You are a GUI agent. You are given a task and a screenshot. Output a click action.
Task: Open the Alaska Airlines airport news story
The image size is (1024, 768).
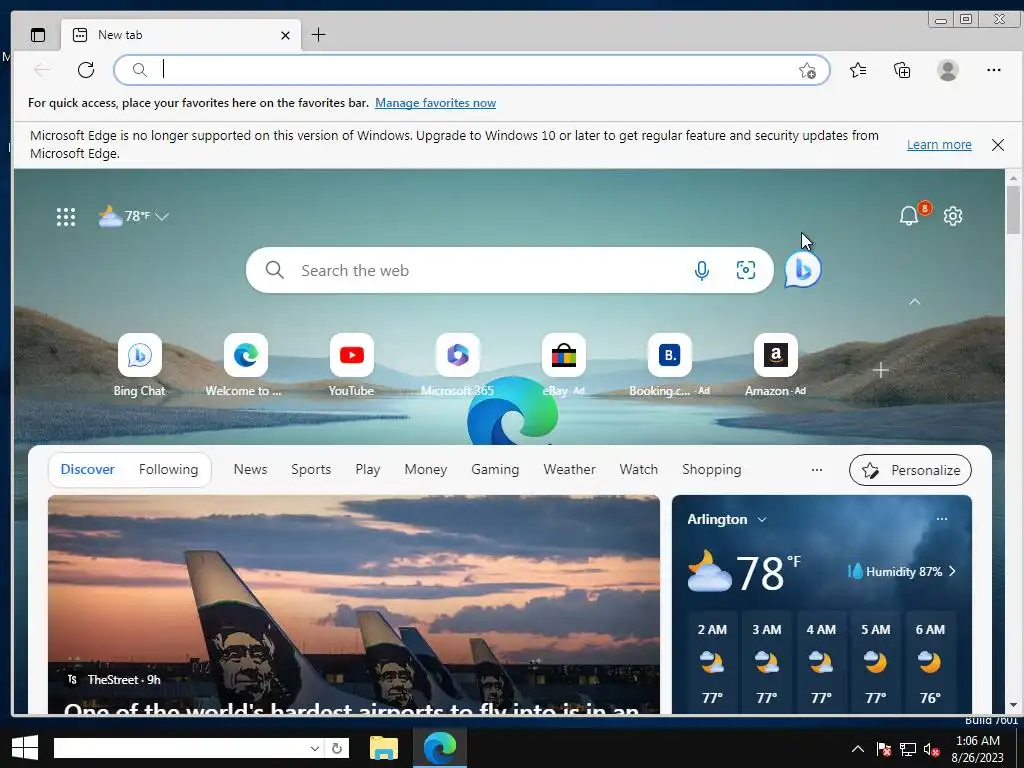353,605
